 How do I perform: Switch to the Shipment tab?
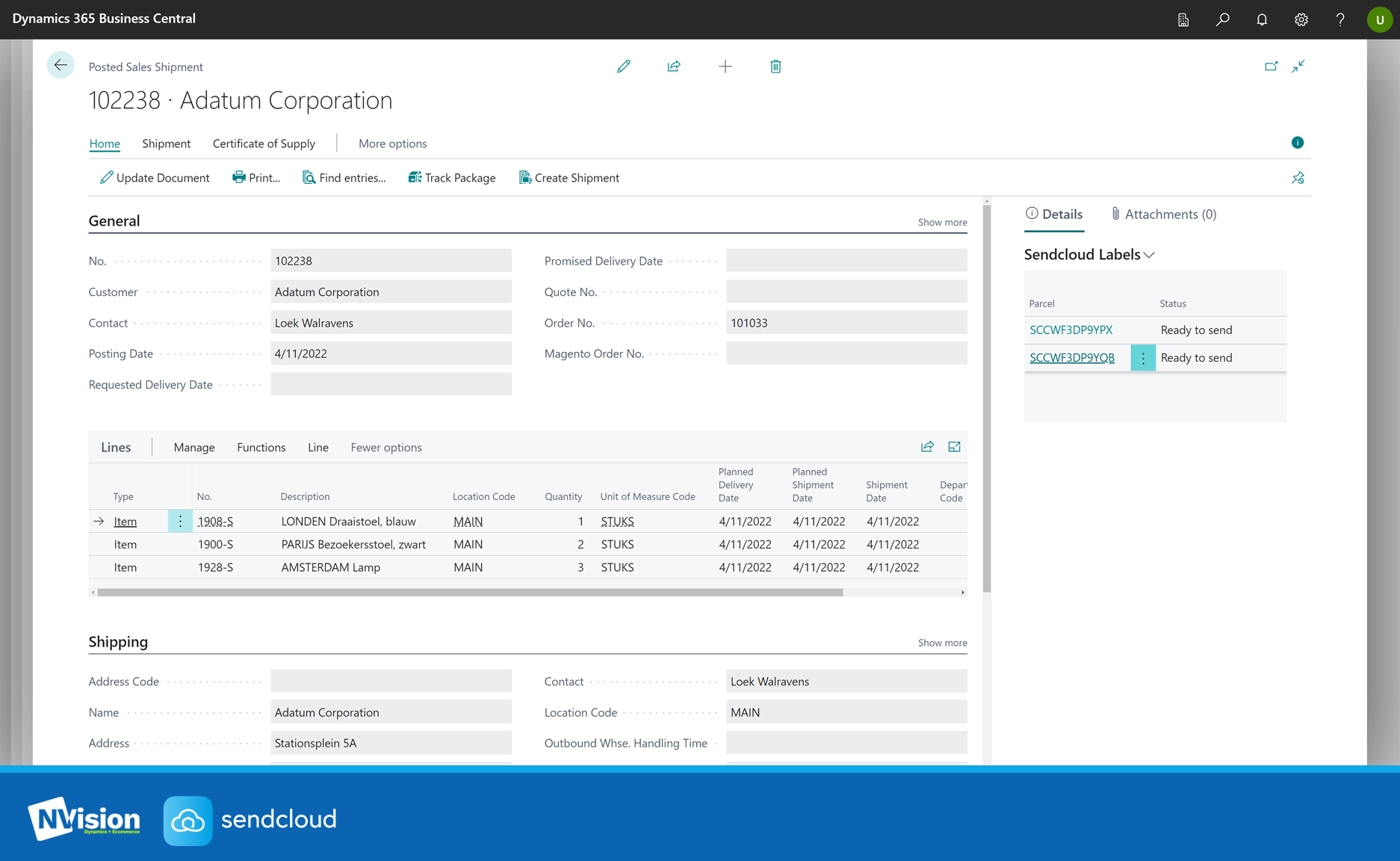166,143
